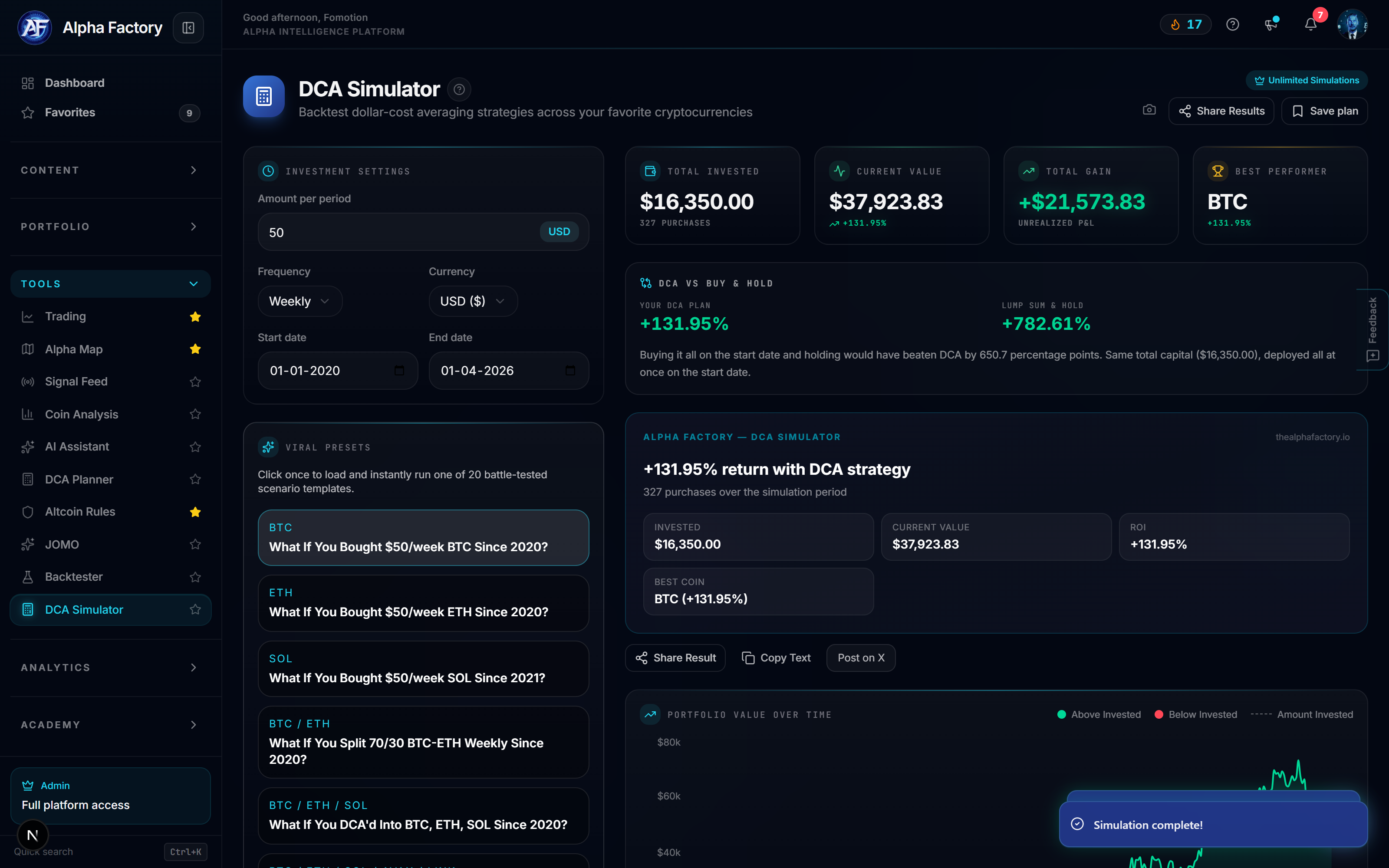Click the round N badge icon
Screen dimensions: 1389x868
pos(33,835)
